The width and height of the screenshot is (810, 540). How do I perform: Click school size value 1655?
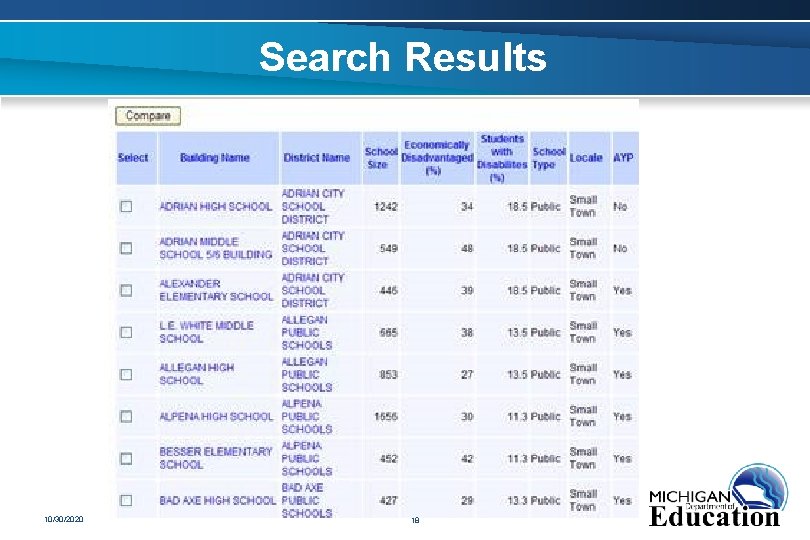(386, 416)
